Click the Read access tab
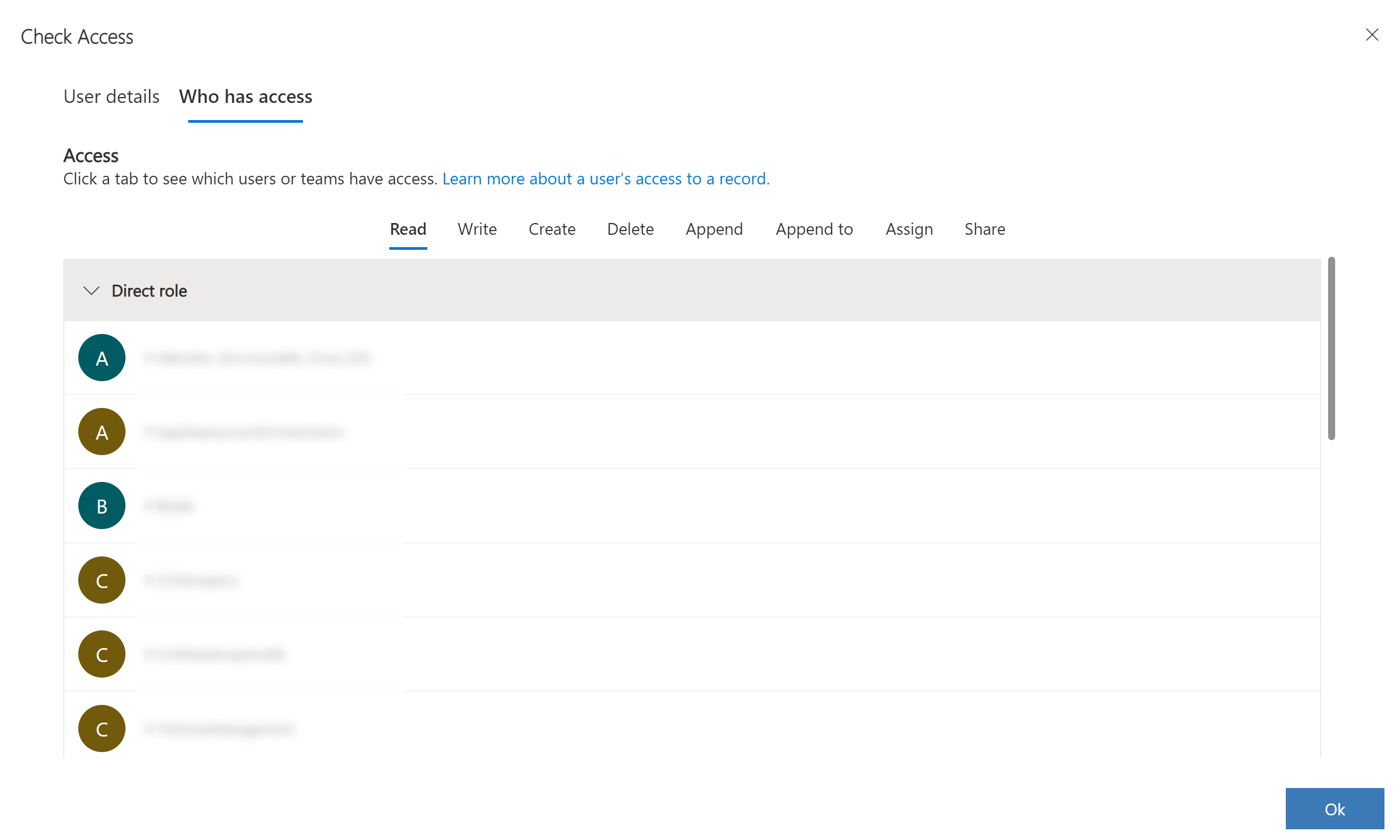The image size is (1400, 840). pos(408,228)
